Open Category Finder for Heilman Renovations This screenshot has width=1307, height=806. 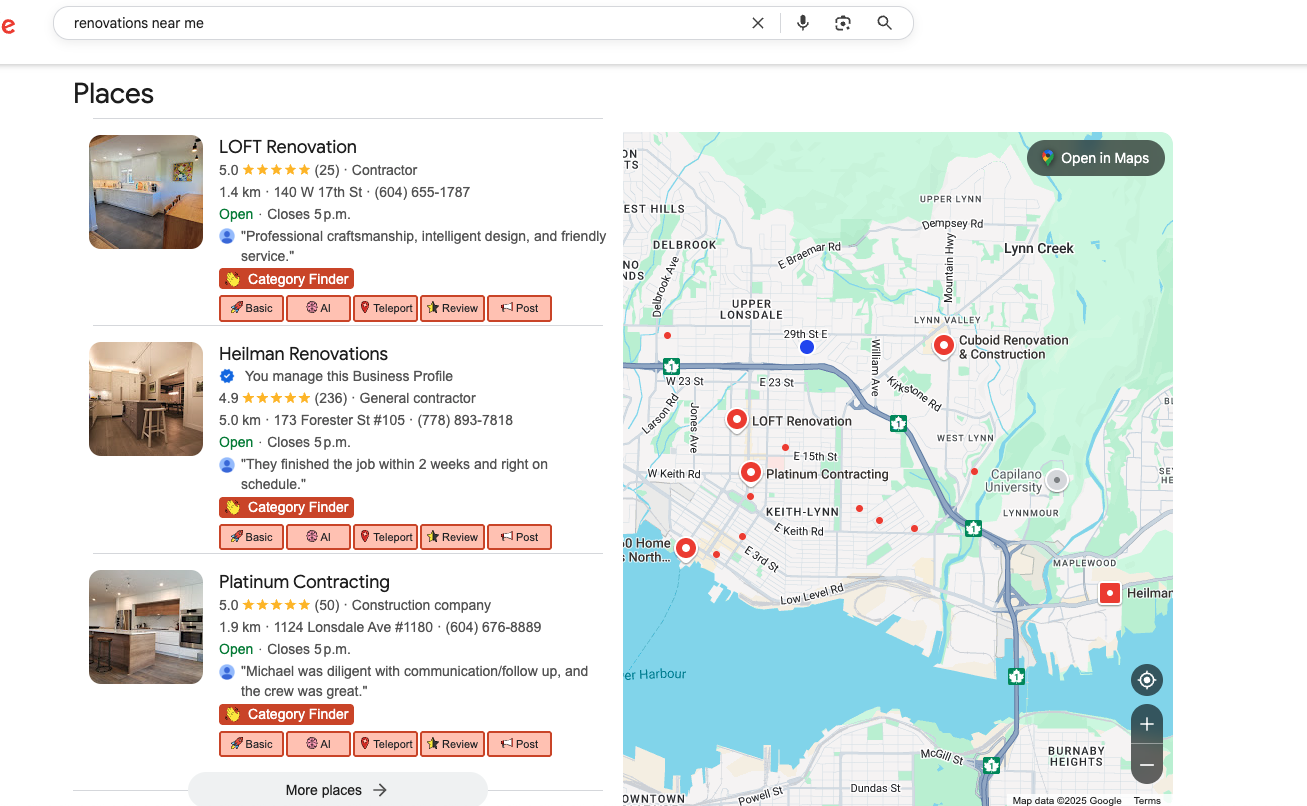(x=286, y=507)
